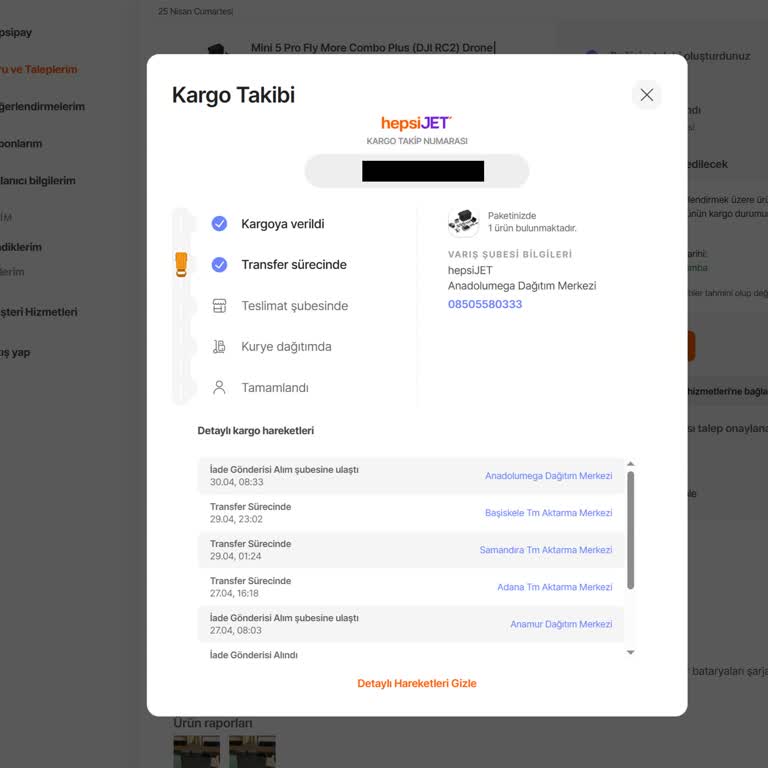The image size is (768, 768).
Task: Open Mini 5 Pro Fly More Combo product title
Action: coord(373,48)
